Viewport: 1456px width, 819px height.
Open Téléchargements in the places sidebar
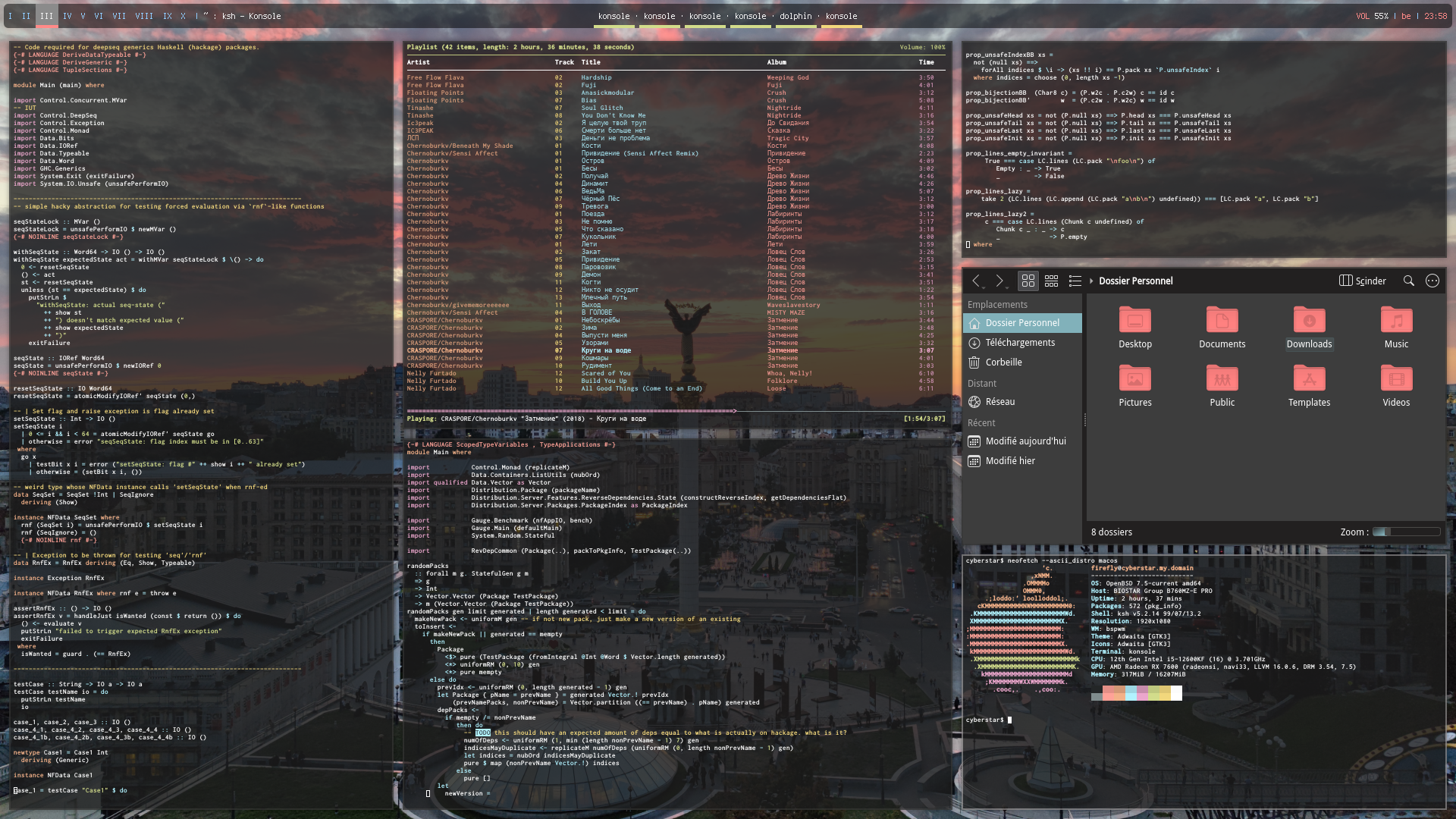coord(1019,343)
